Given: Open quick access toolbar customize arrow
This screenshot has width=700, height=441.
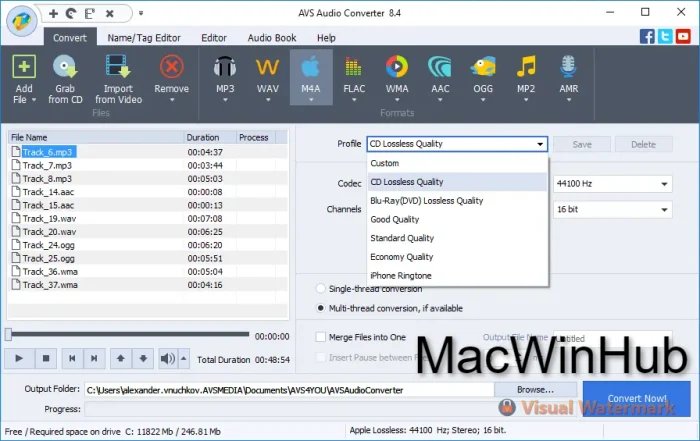Looking at the screenshot, I should (x=141, y=13).
